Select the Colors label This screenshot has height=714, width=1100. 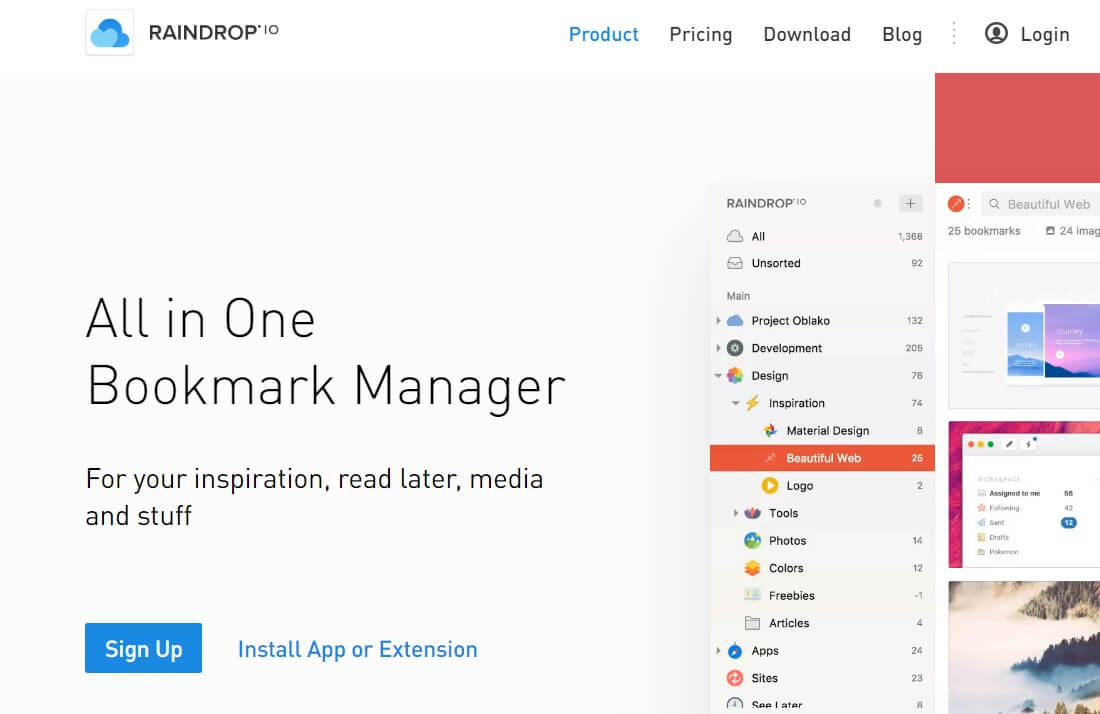[786, 568]
